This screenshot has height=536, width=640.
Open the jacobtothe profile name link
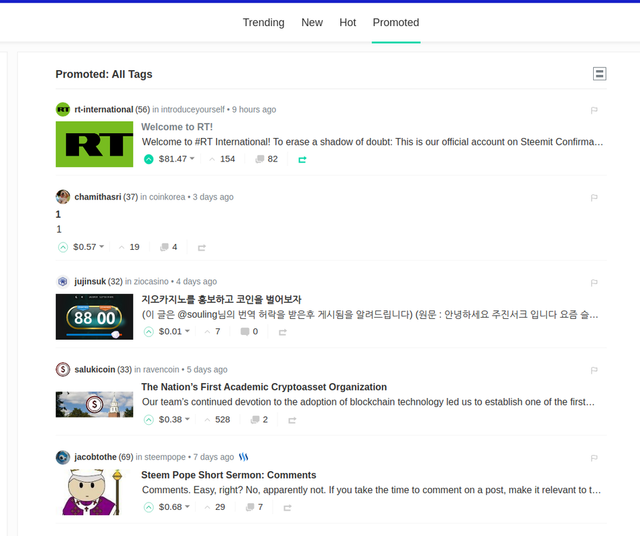click(x=95, y=457)
